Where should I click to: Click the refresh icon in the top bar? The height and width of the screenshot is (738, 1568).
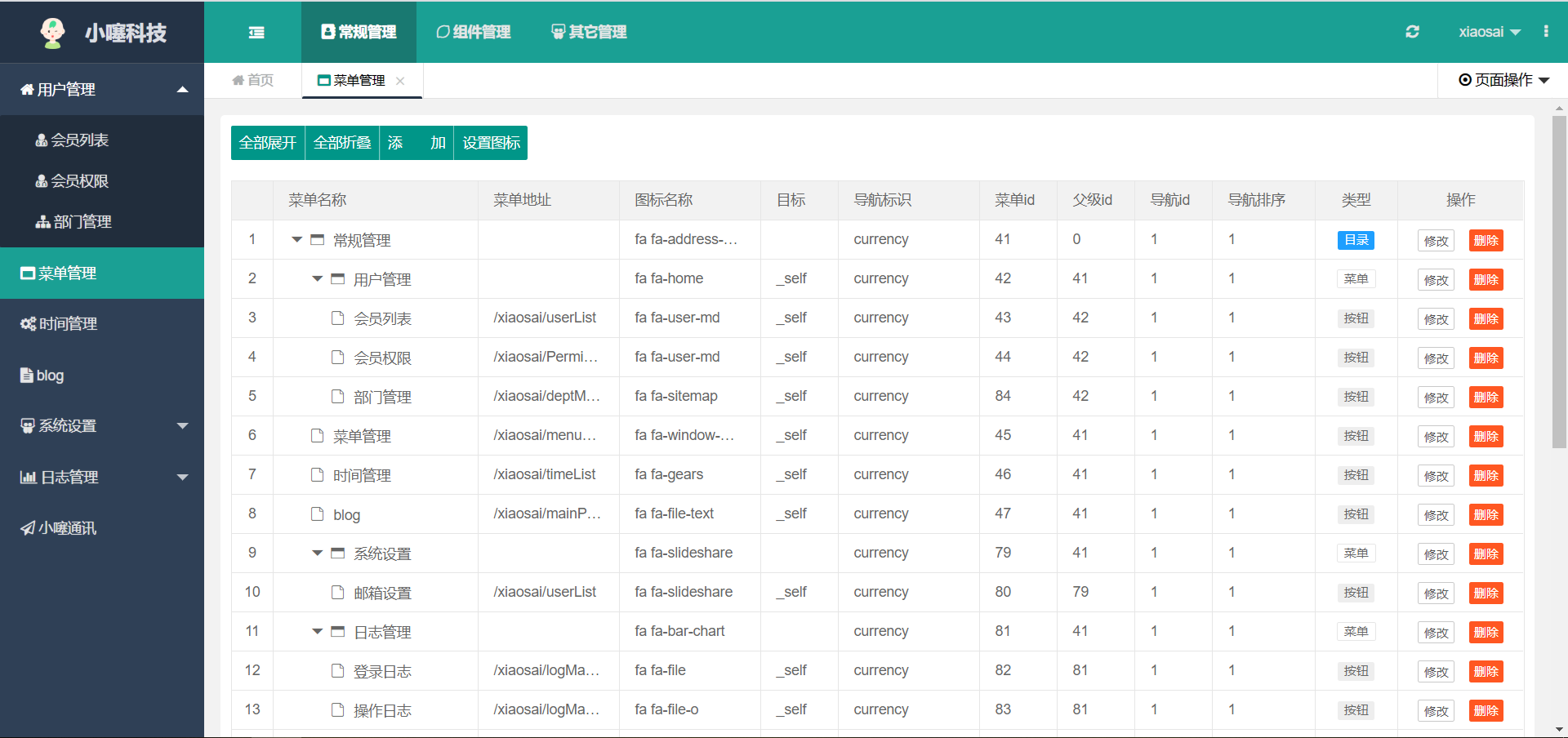tap(1412, 32)
